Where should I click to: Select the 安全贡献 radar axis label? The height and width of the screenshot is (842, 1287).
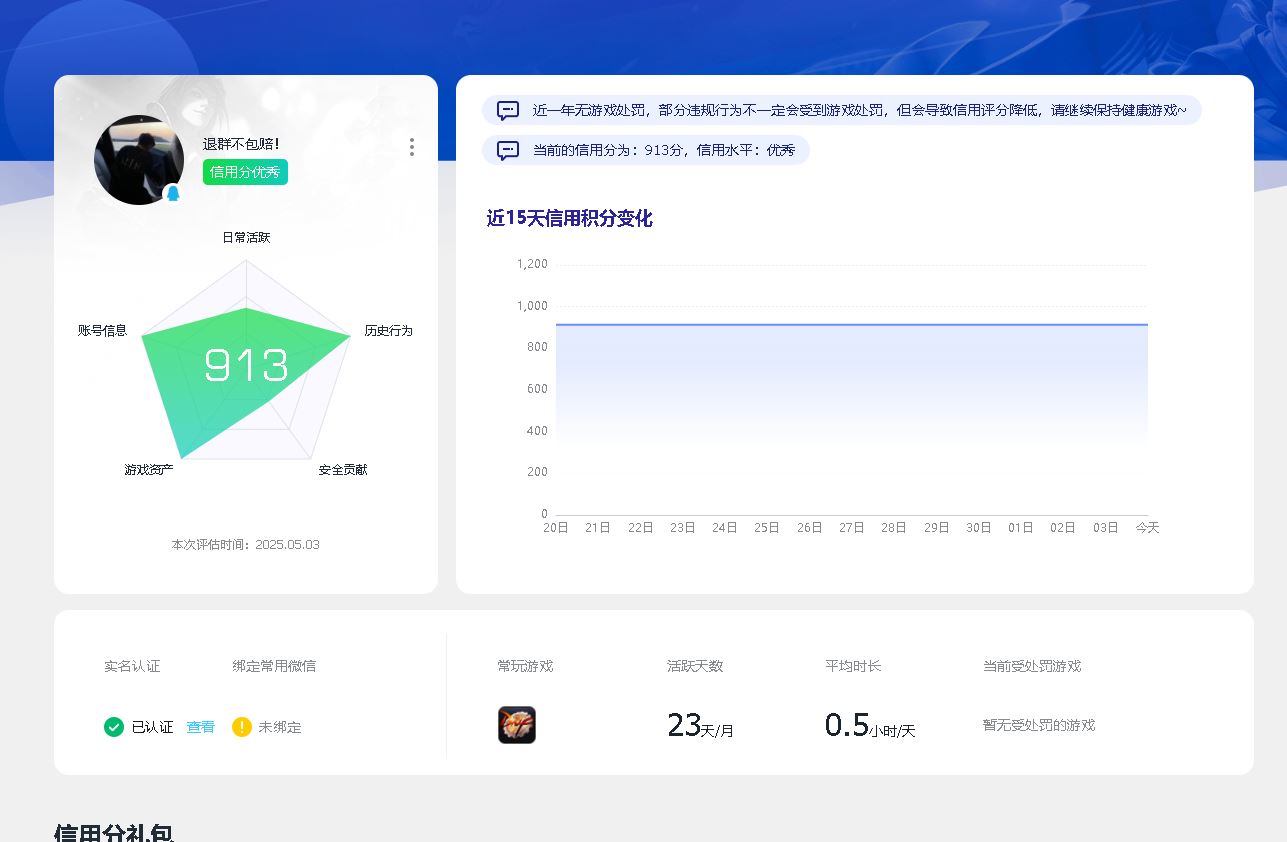click(x=343, y=470)
